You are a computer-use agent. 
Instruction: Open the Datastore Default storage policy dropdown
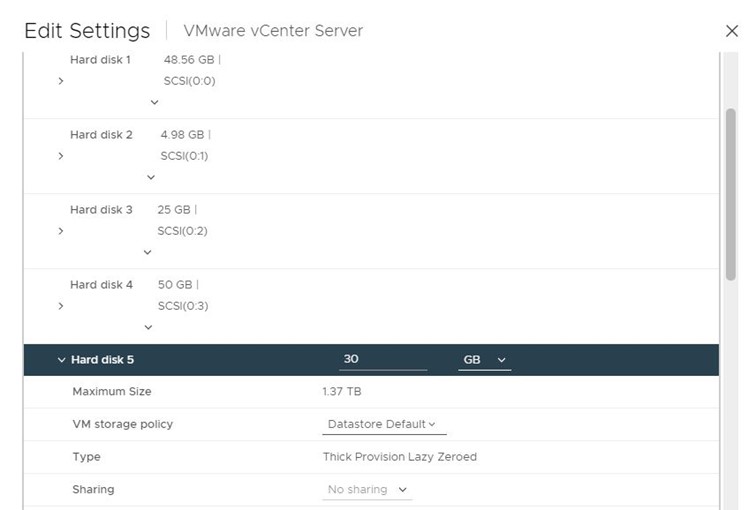[x=384, y=424]
